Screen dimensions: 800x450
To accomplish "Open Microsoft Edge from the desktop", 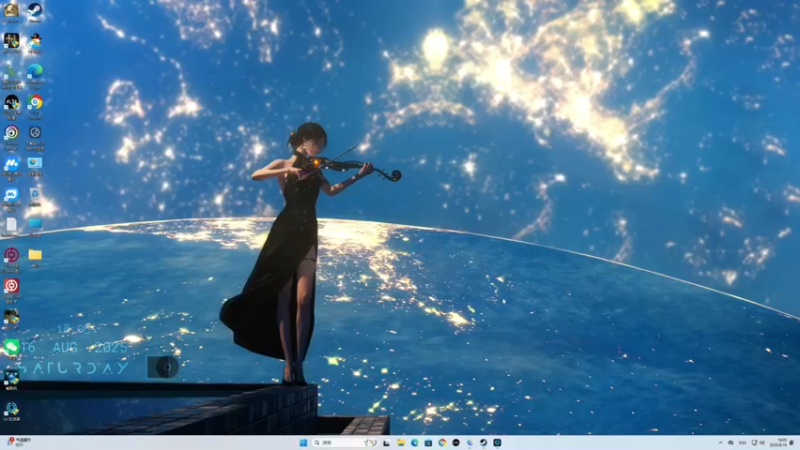I will pos(35,74).
